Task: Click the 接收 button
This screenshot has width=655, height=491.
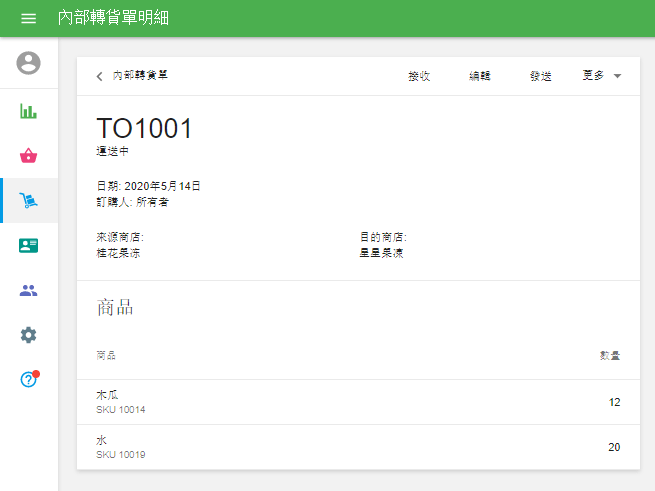Action: pos(419,76)
